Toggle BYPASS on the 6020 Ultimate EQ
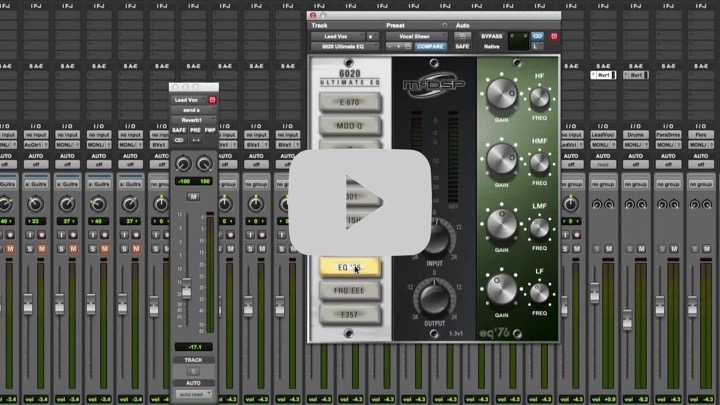The image size is (720, 405). pyautogui.click(x=491, y=36)
